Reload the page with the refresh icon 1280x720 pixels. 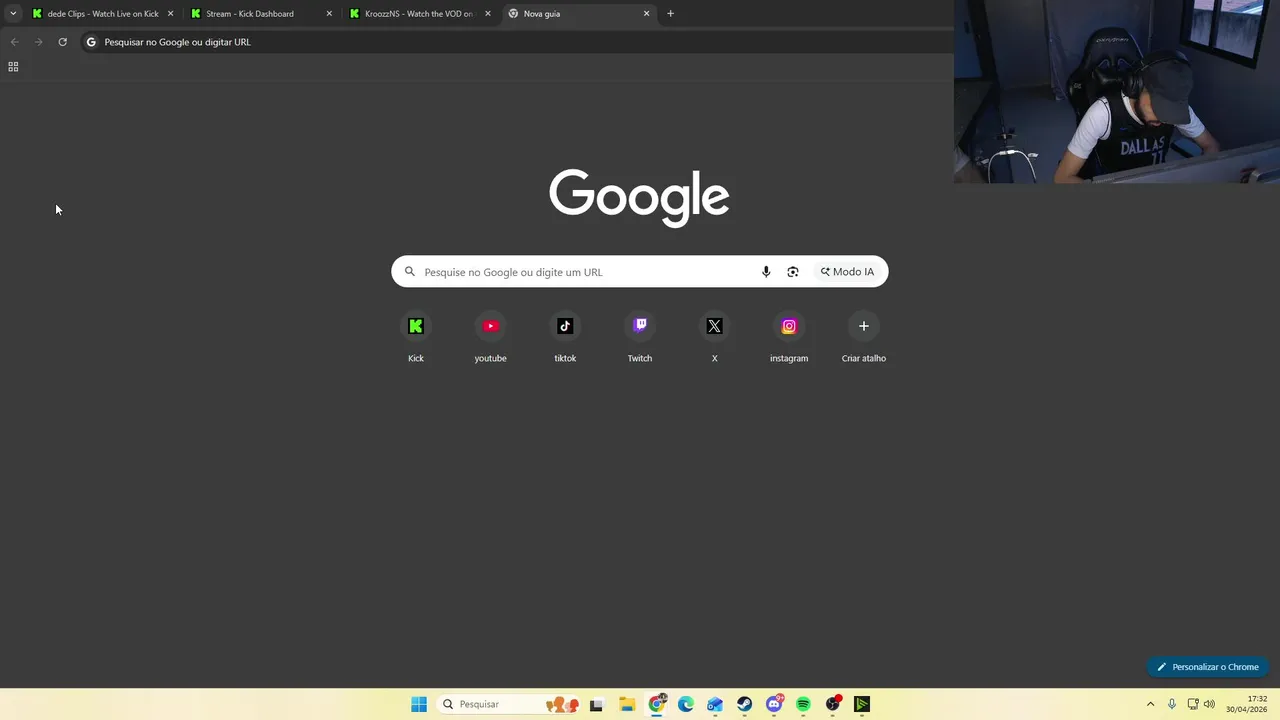tap(62, 42)
